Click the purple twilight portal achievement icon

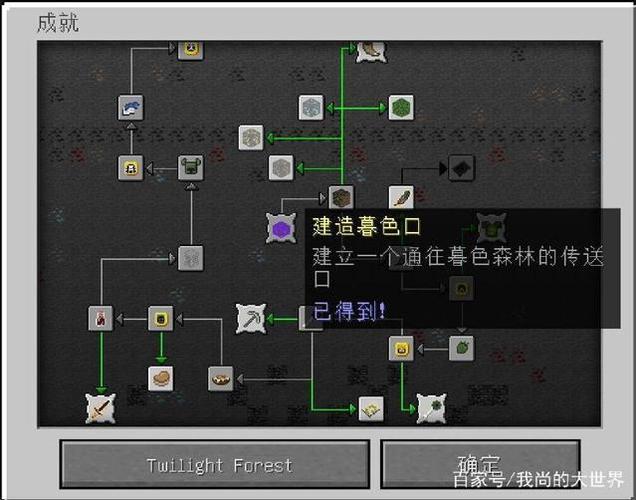click(x=281, y=228)
